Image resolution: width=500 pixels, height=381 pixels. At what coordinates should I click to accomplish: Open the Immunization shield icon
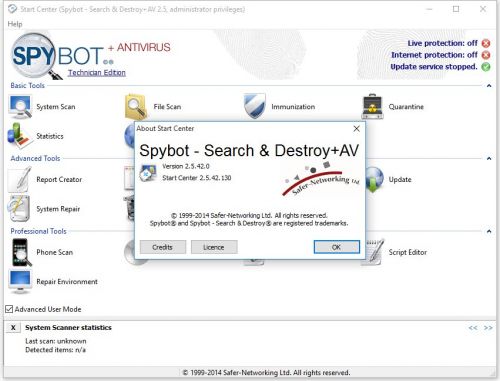click(x=255, y=106)
